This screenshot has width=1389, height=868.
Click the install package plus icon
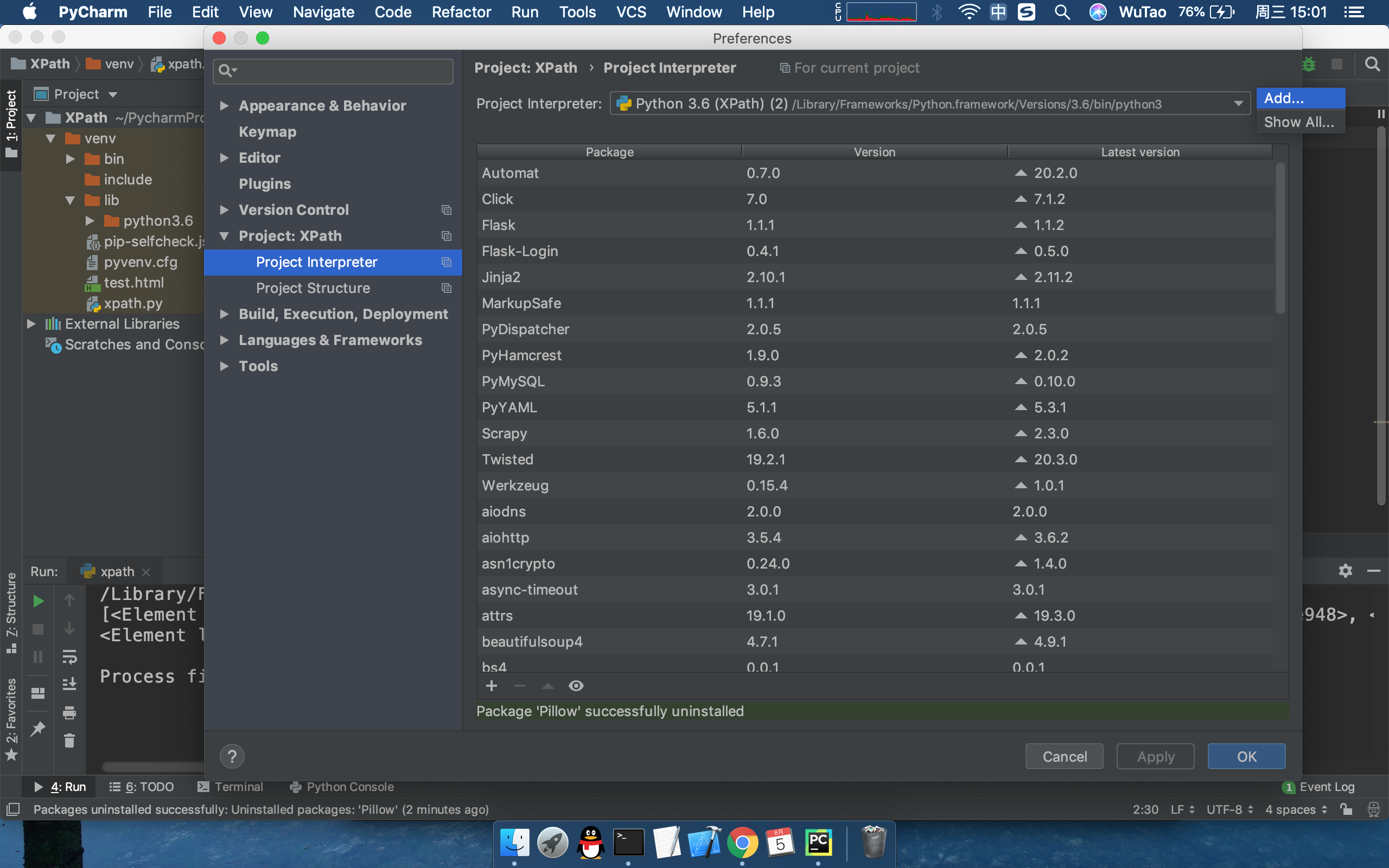[x=492, y=686]
